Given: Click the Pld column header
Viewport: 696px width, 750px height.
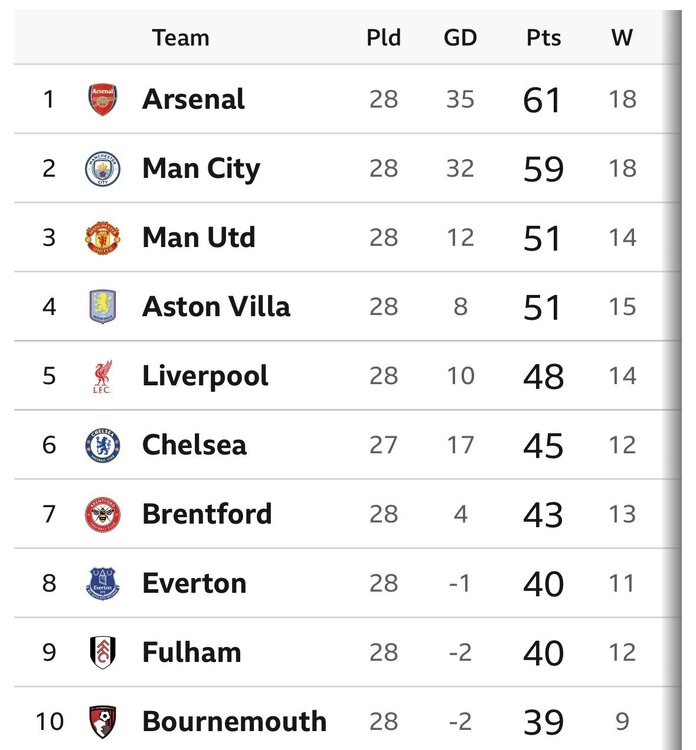Looking at the screenshot, I should point(384,38).
